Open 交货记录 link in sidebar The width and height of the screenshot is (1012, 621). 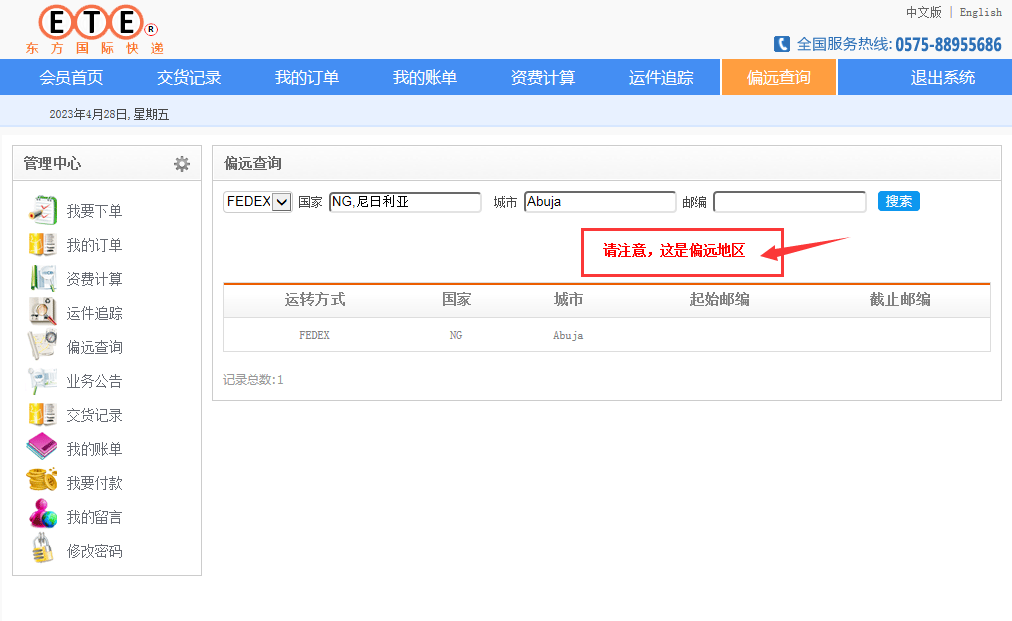[x=94, y=416]
